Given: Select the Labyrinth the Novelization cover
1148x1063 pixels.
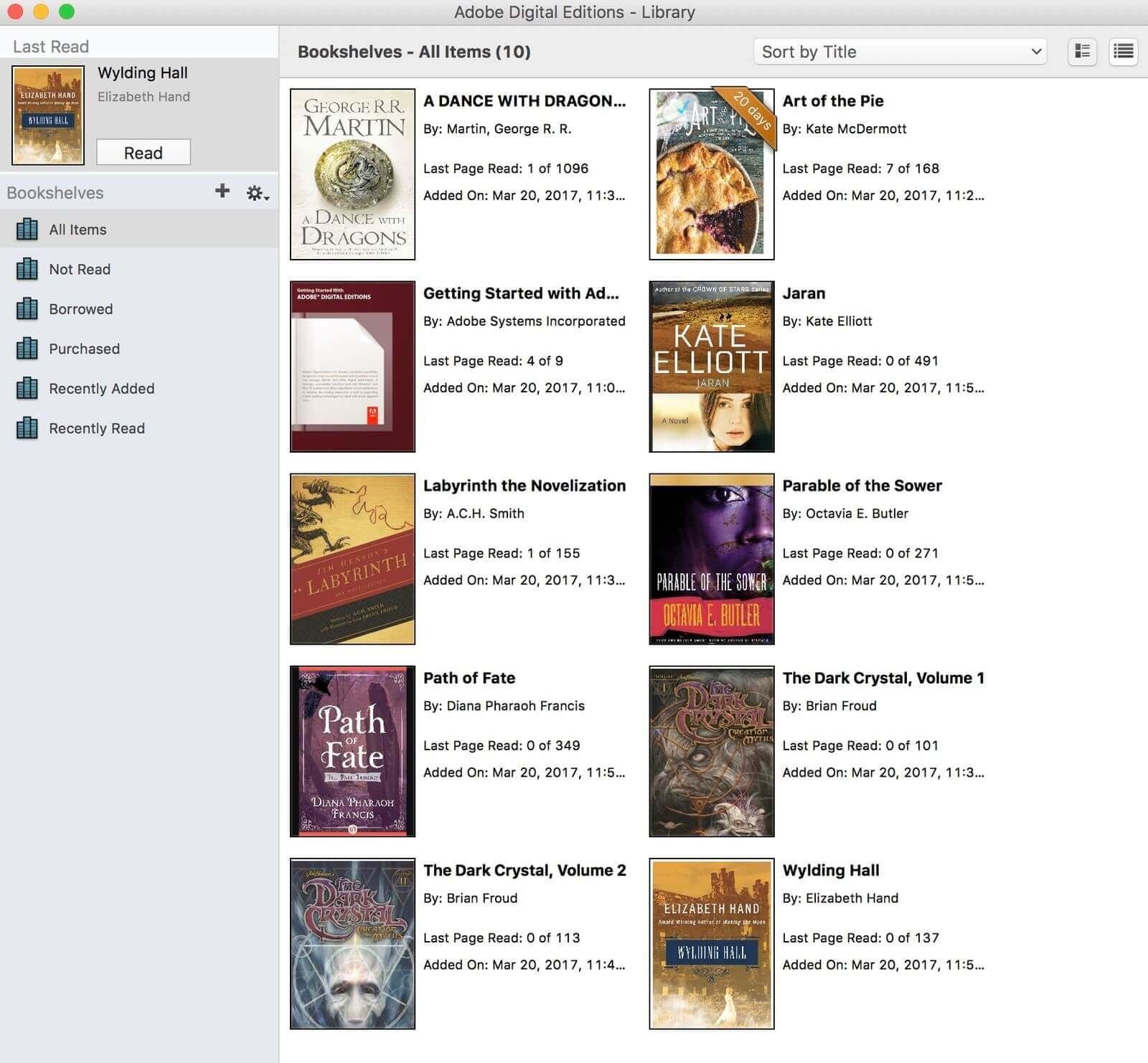Looking at the screenshot, I should 352,559.
